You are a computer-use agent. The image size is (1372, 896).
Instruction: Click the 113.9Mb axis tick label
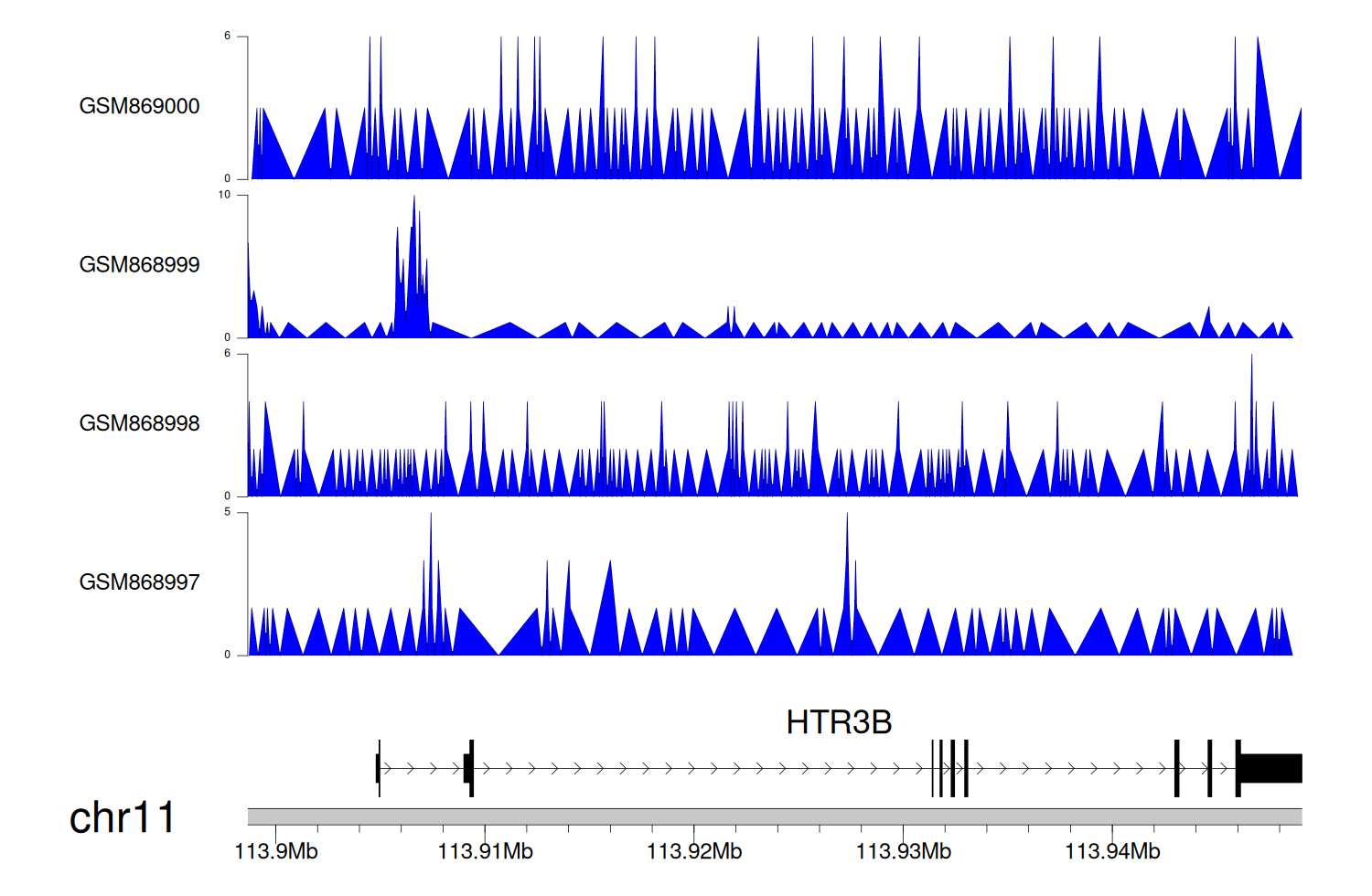tap(276, 852)
